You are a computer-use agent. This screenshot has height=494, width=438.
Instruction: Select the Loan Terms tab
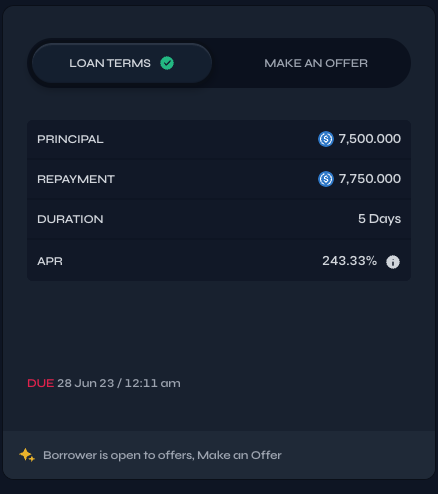click(x=122, y=63)
